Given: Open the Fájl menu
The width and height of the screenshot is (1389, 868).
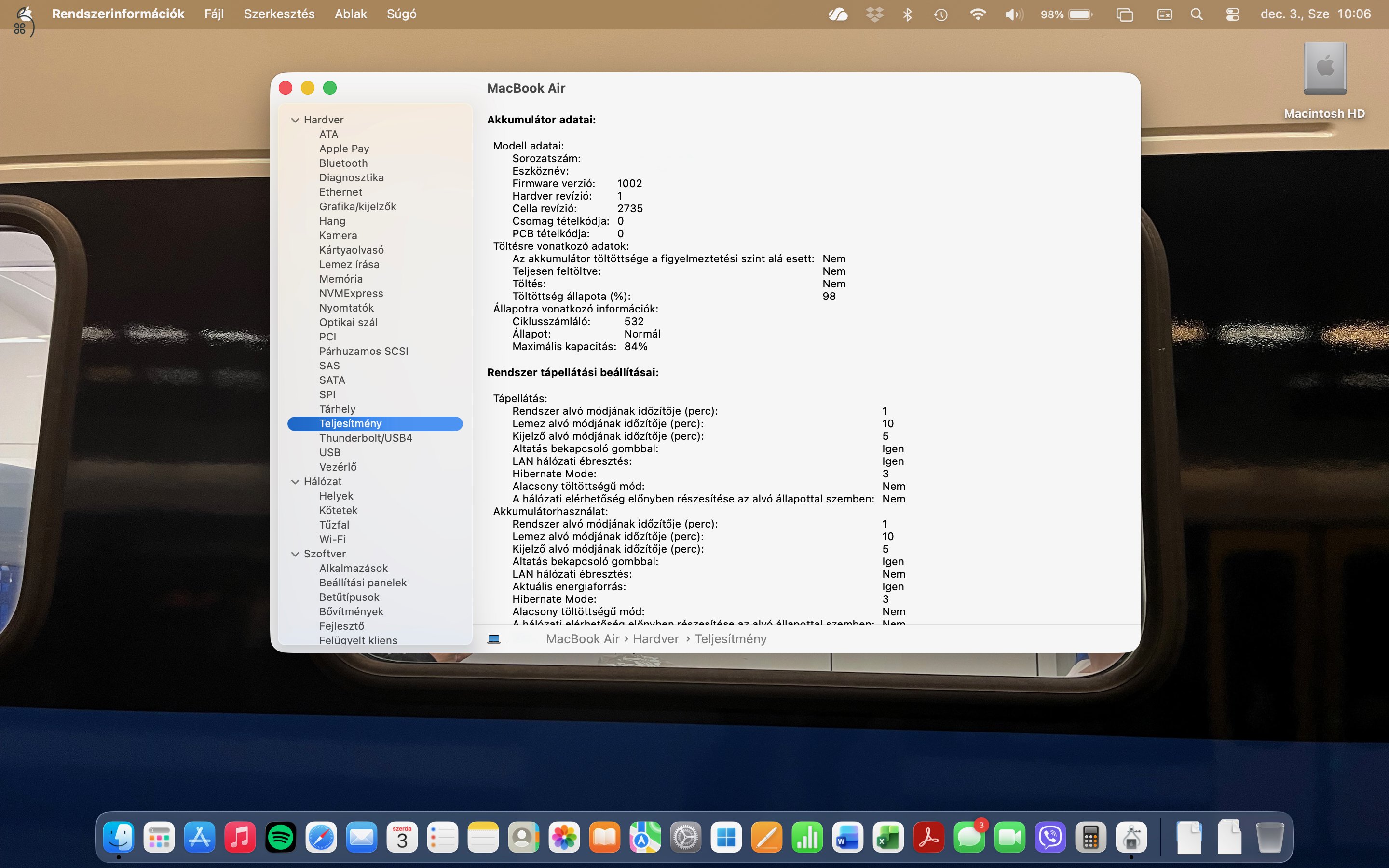Looking at the screenshot, I should (214, 14).
